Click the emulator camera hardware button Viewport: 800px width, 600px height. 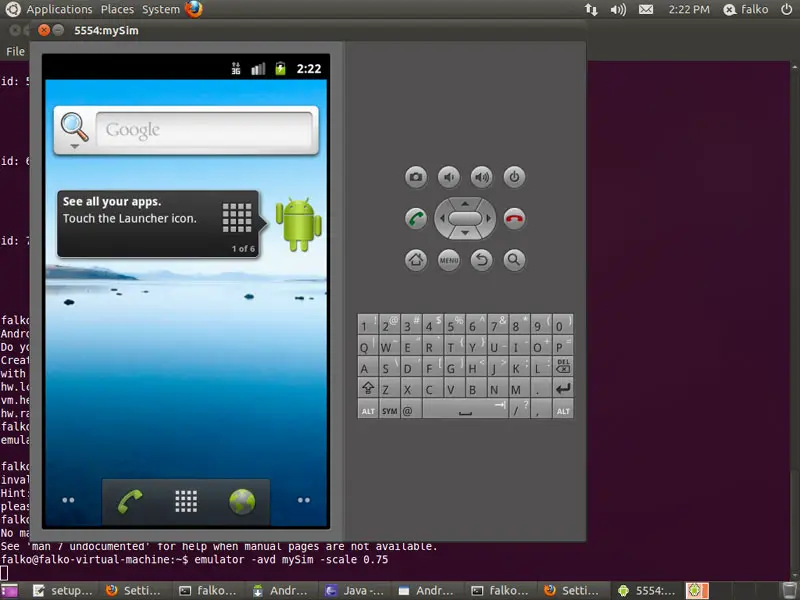click(x=416, y=177)
